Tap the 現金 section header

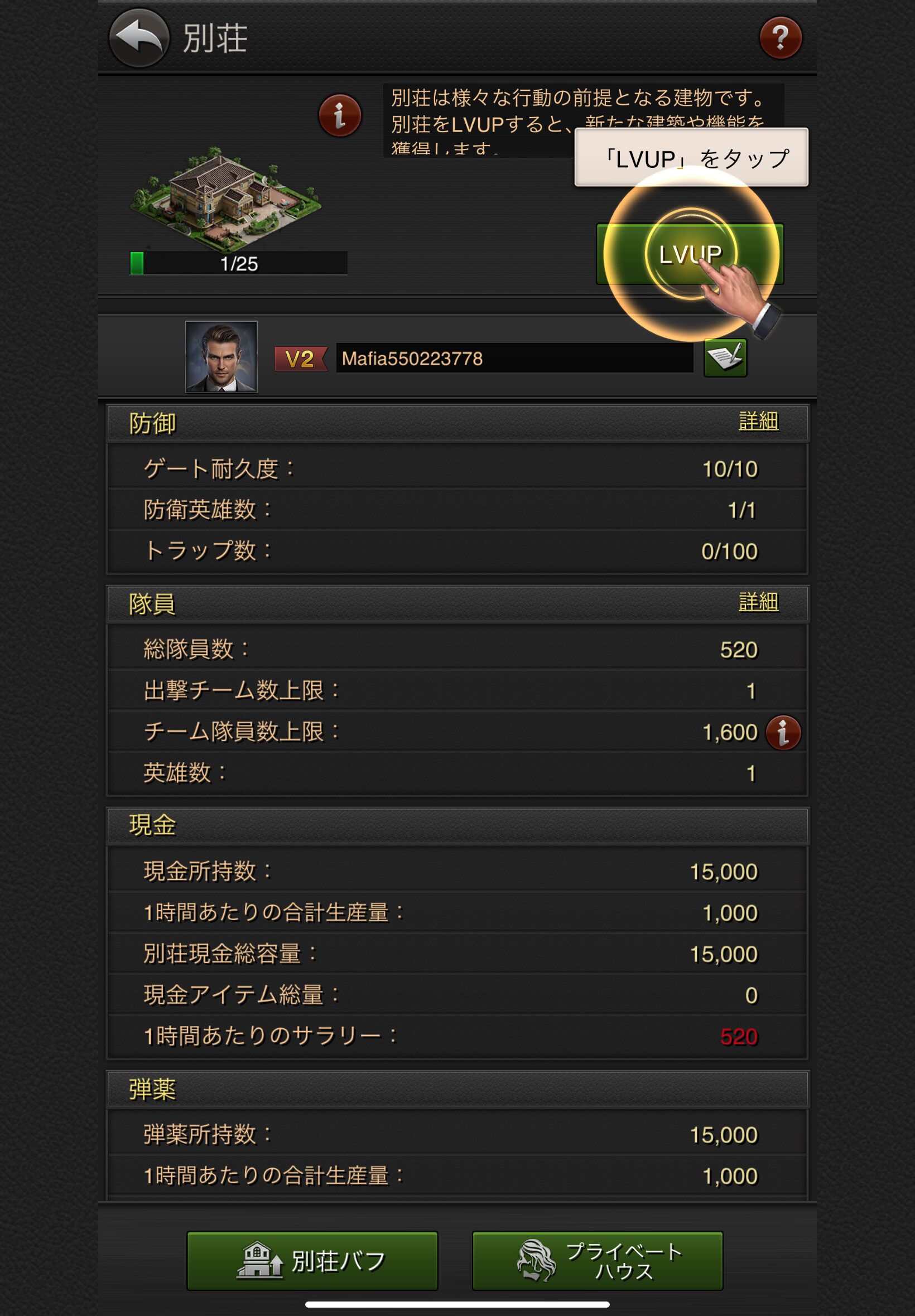coord(458,826)
